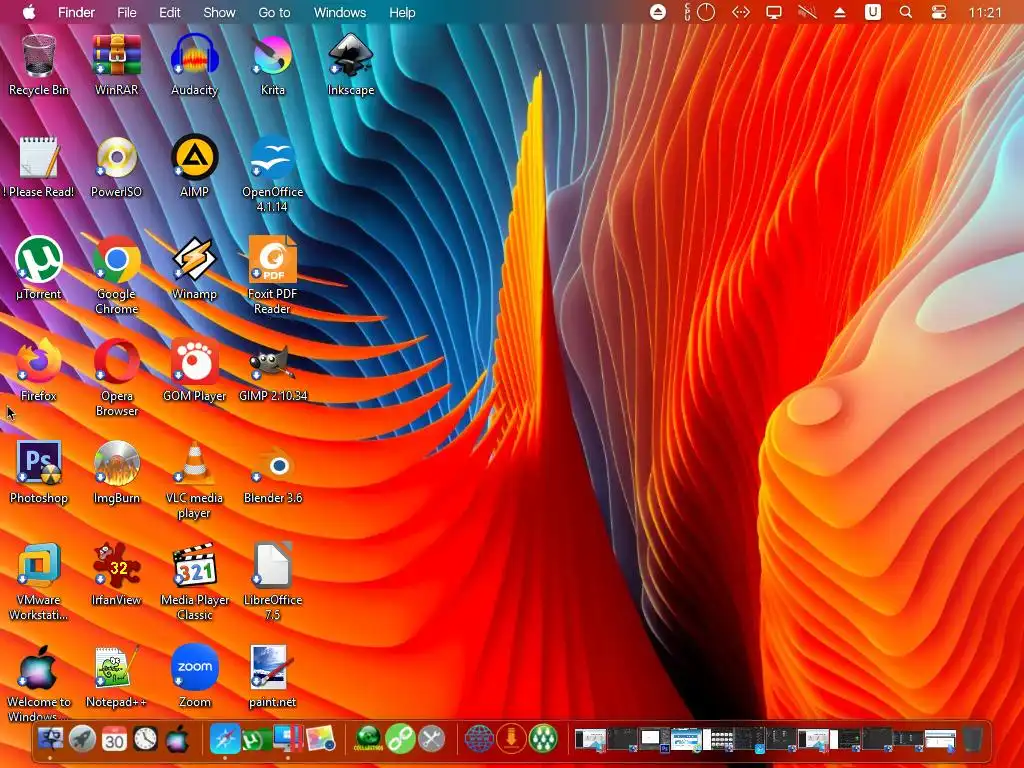Image resolution: width=1024 pixels, height=768 pixels.
Task: Click the IrfanView shortcut
Action: click(x=116, y=573)
